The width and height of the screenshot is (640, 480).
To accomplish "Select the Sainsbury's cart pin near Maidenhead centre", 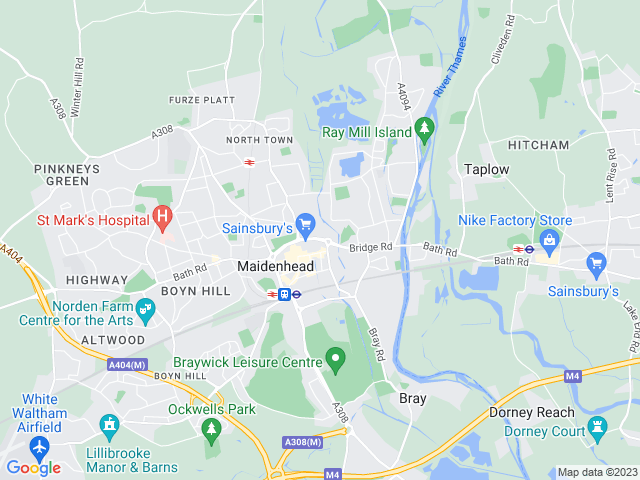I will 306,226.
